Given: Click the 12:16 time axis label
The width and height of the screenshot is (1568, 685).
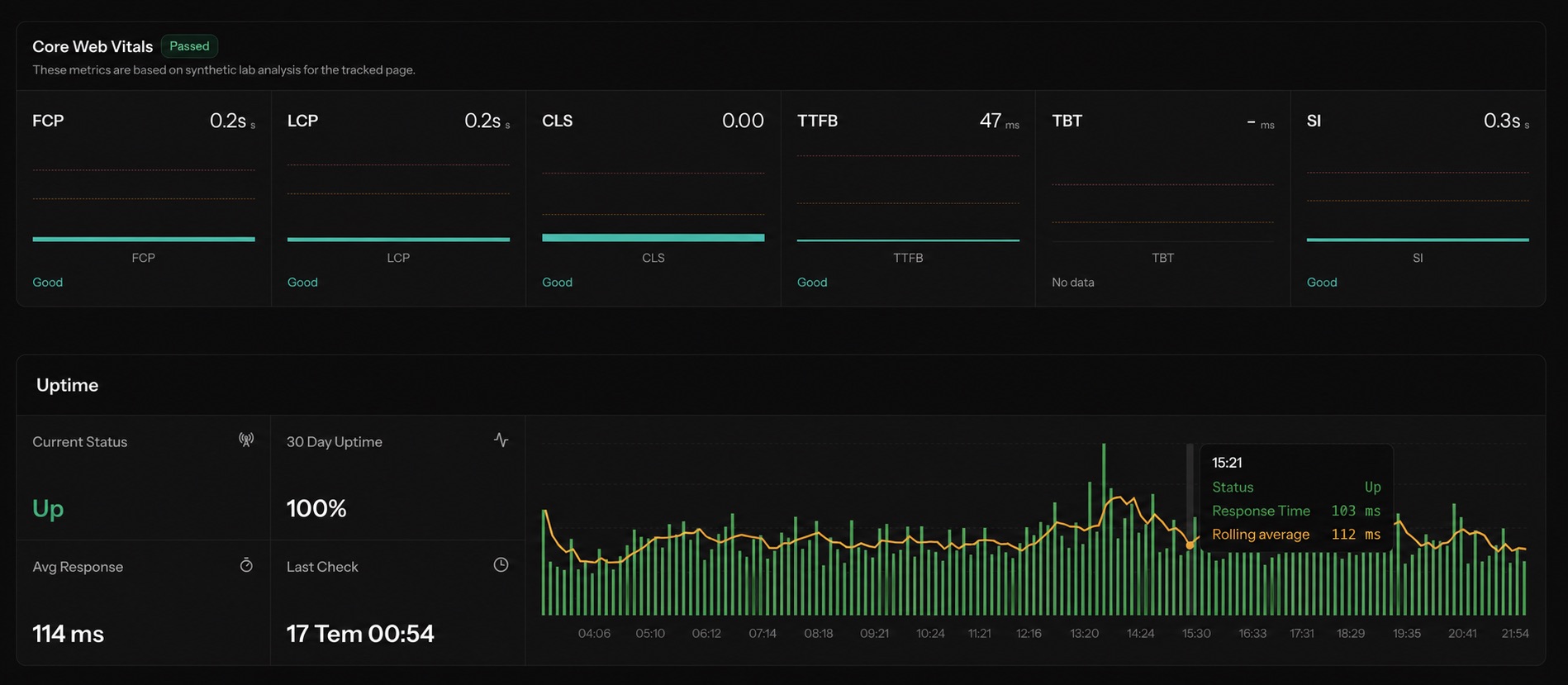Looking at the screenshot, I should click(x=1029, y=634).
